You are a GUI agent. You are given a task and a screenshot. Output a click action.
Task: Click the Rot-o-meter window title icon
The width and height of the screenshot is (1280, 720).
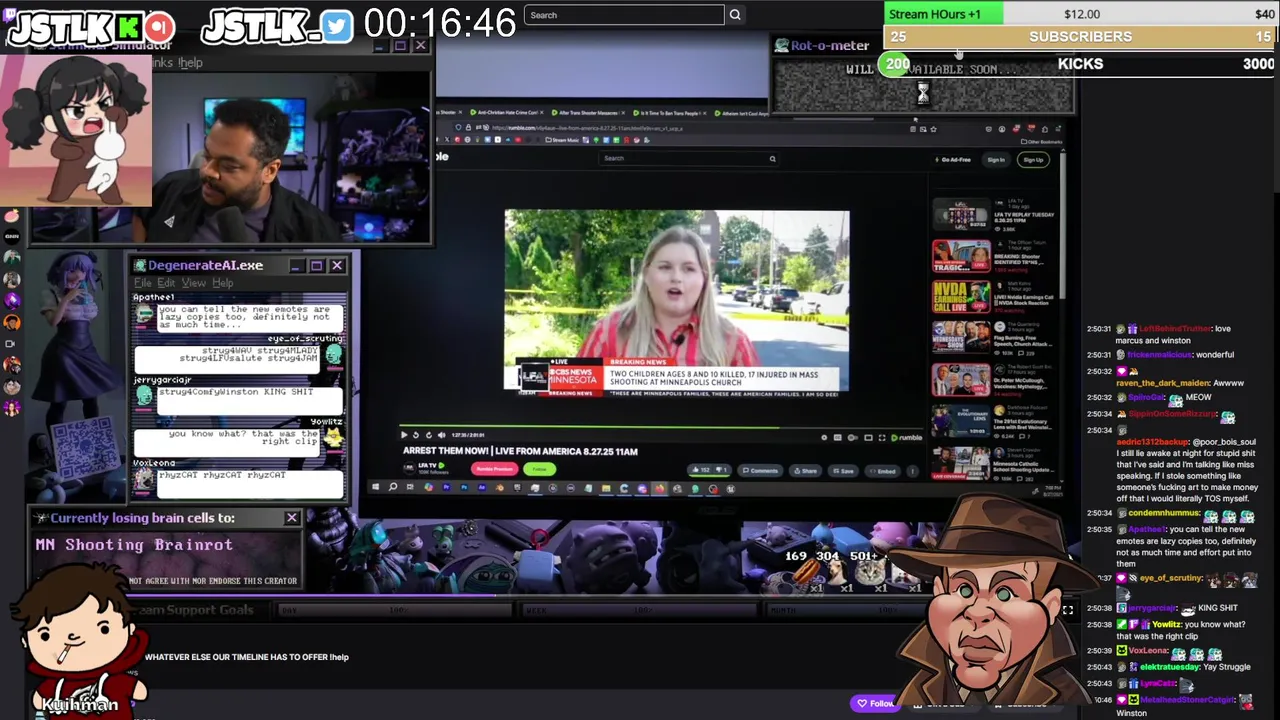781,45
